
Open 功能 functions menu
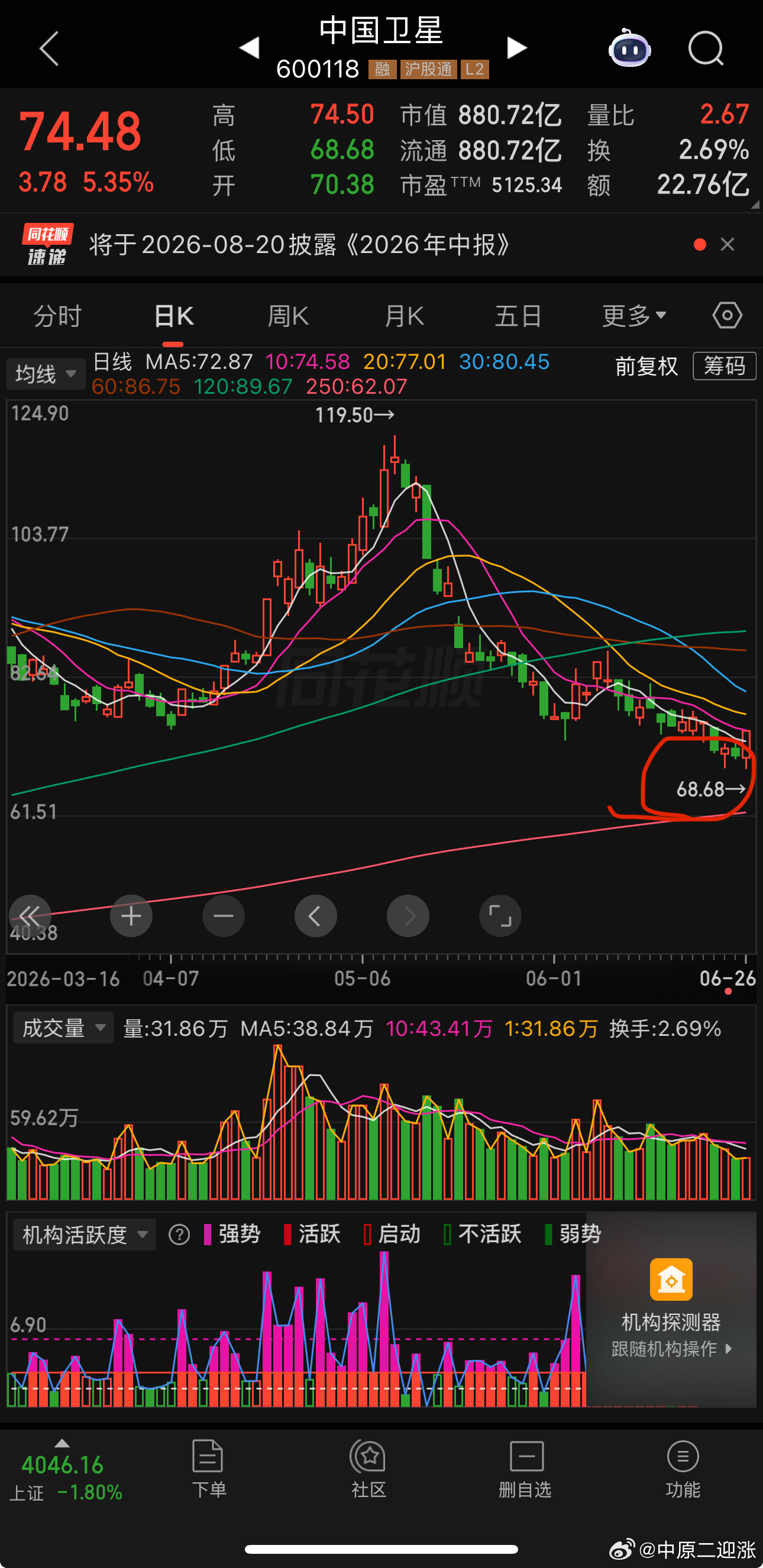click(x=683, y=1469)
